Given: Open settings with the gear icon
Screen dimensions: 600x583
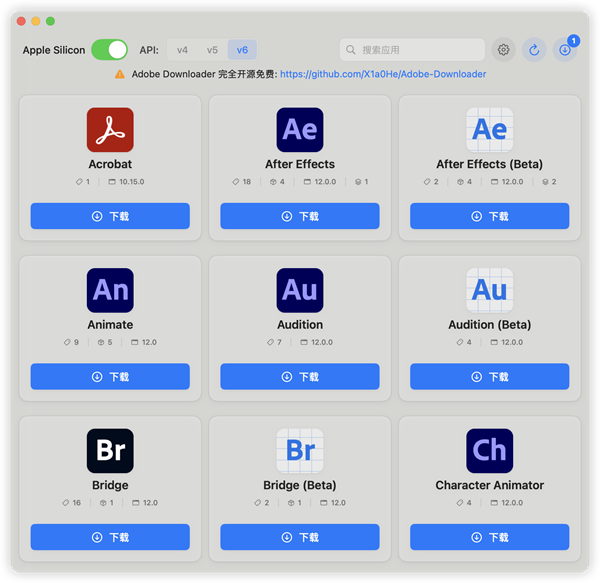Looking at the screenshot, I should point(503,50).
